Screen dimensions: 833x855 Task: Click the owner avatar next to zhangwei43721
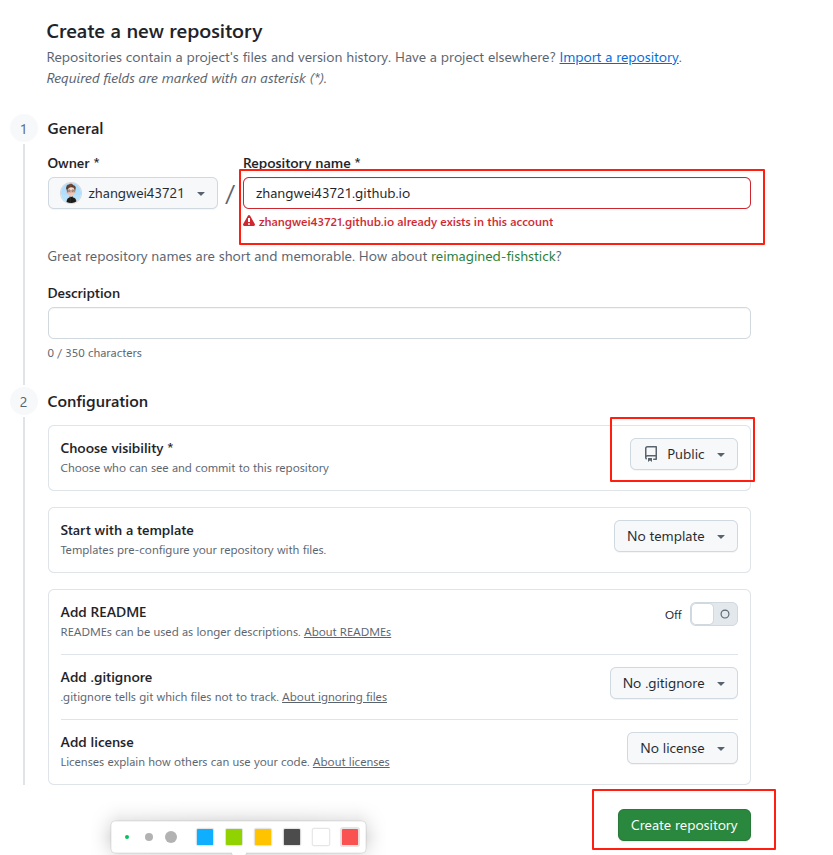[69, 192]
